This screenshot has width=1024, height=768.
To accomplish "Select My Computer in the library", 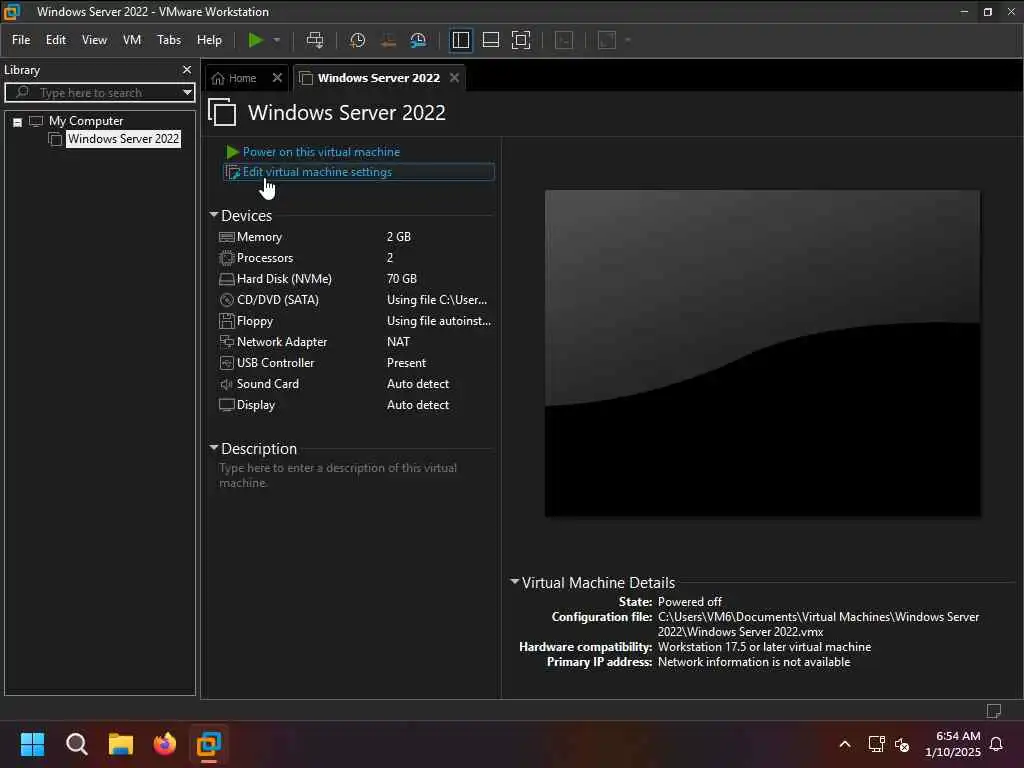I will coord(86,121).
